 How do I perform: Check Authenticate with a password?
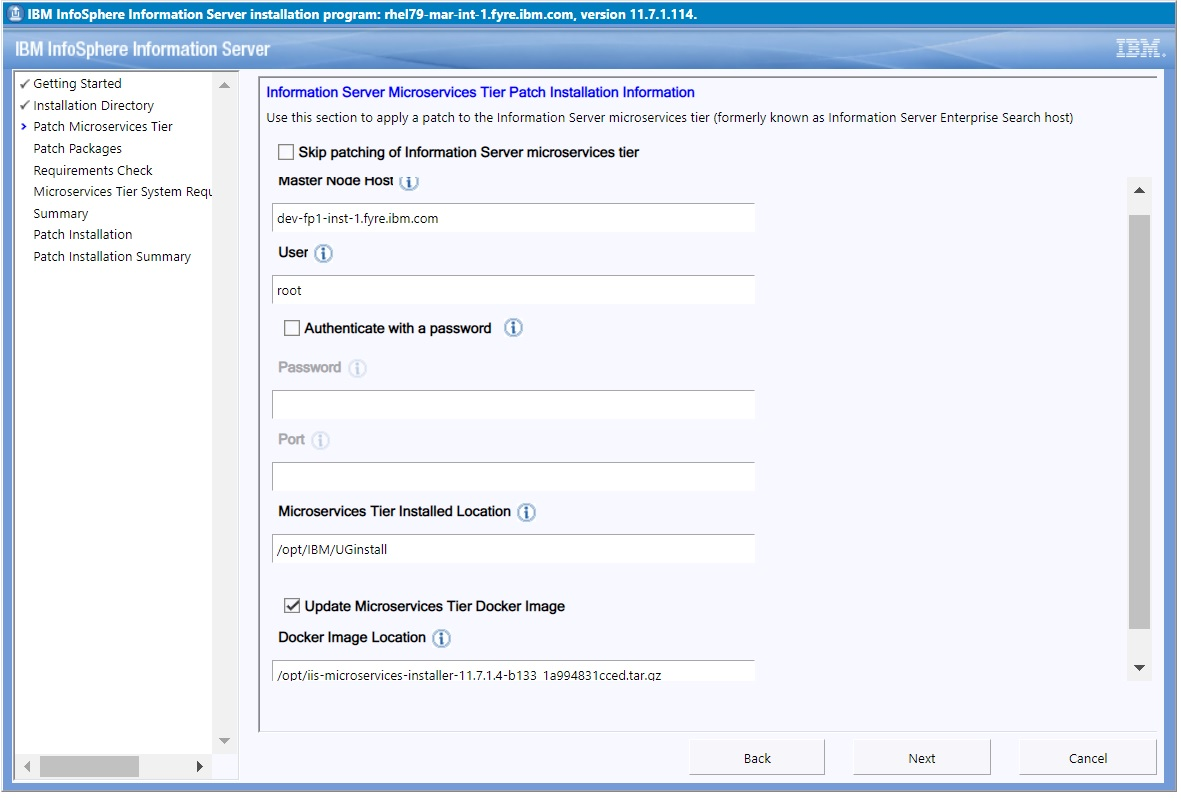click(292, 327)
